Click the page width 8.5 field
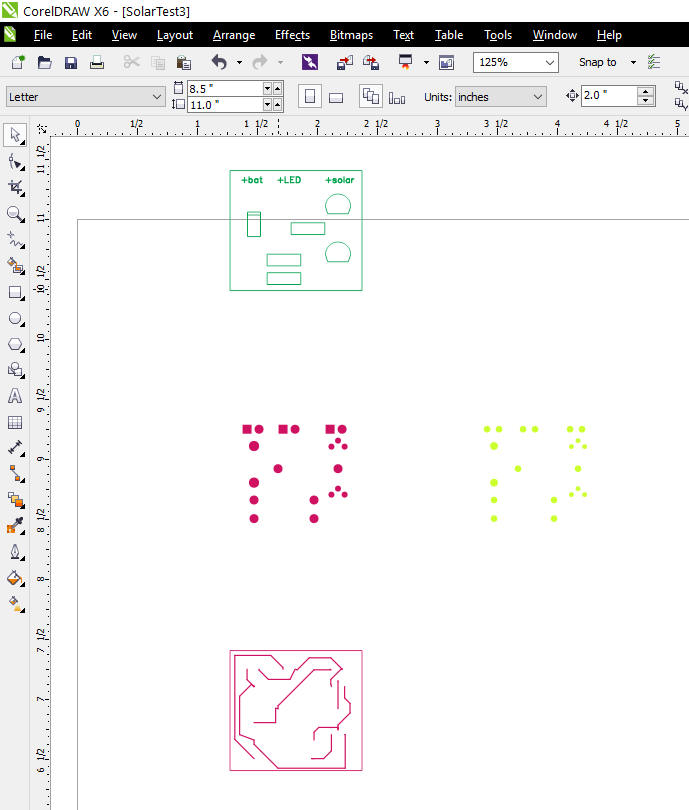The width and height of the screenshot is (689, 810). tap(224, 89)
